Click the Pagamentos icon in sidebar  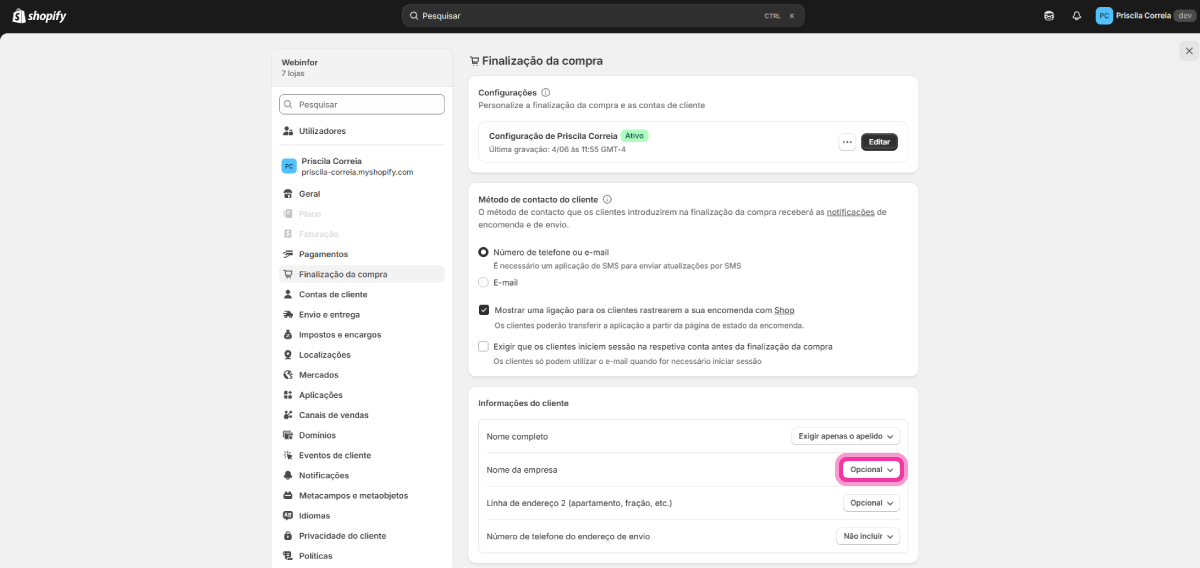tap(288, 254)
